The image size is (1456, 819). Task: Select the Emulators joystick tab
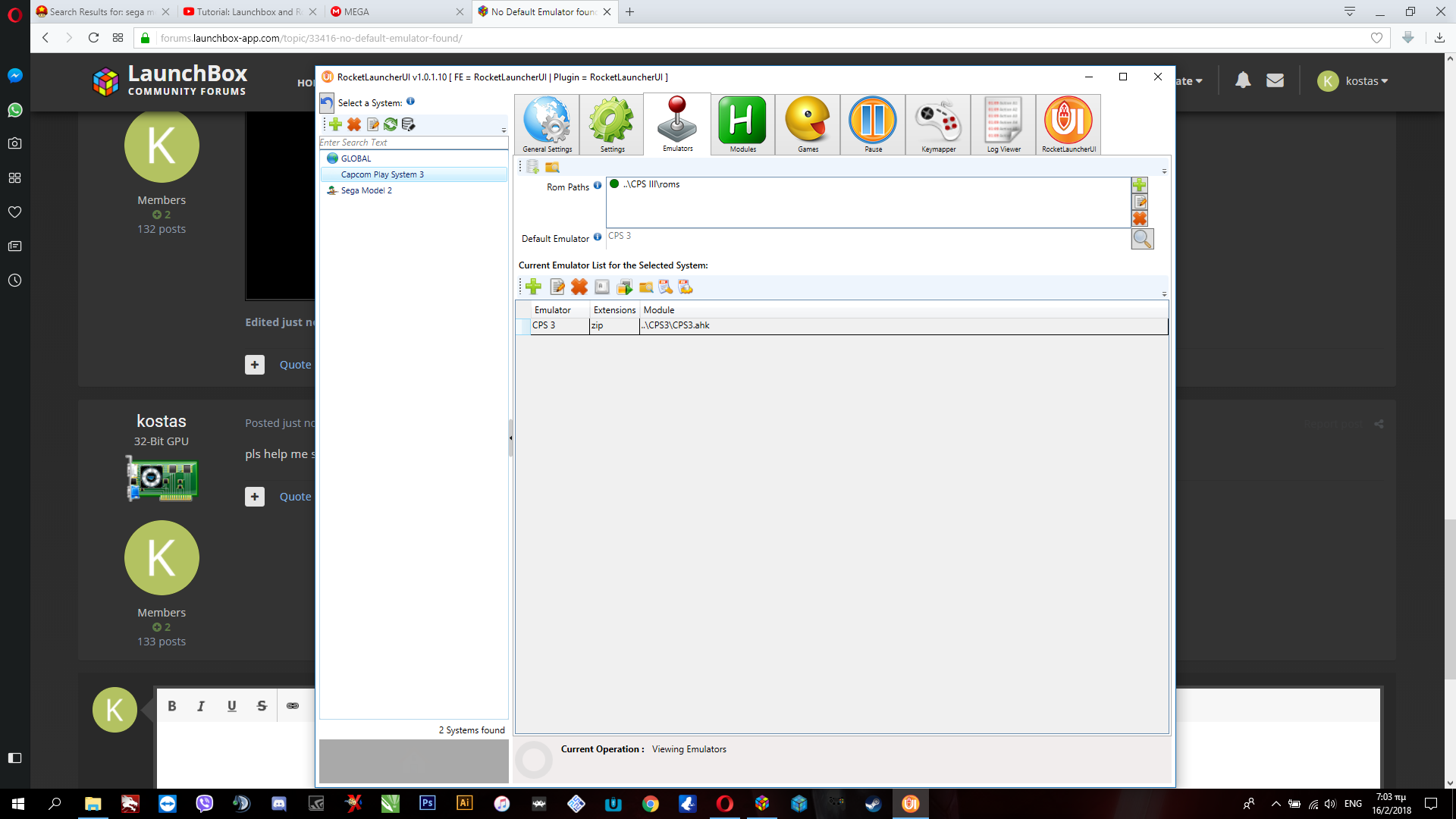click(677, 124)
